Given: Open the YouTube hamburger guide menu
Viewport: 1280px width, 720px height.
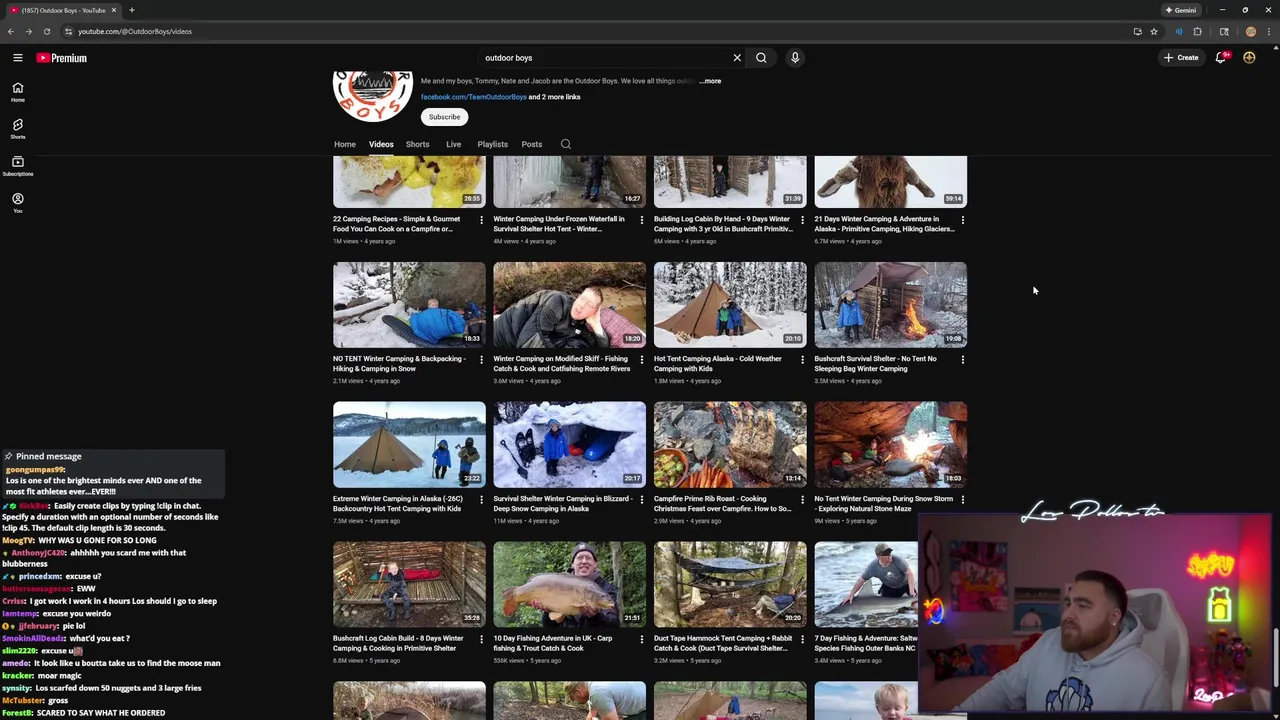Looking at the screenshot, I should pyautogui.click(x=18, y=58).
